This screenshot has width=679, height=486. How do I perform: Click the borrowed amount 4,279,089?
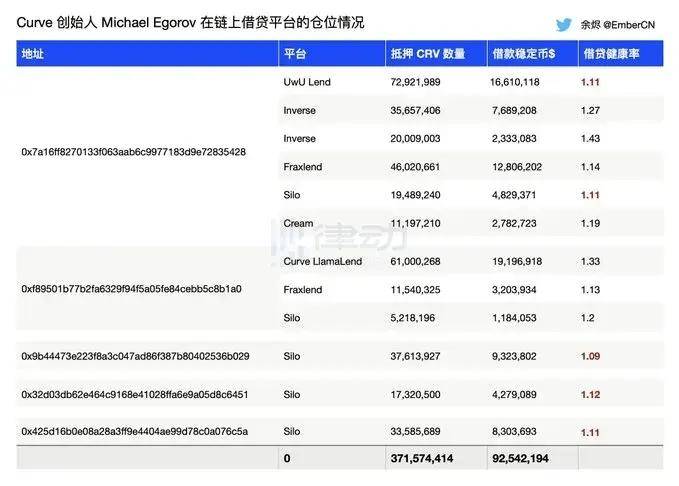(514, 395)
